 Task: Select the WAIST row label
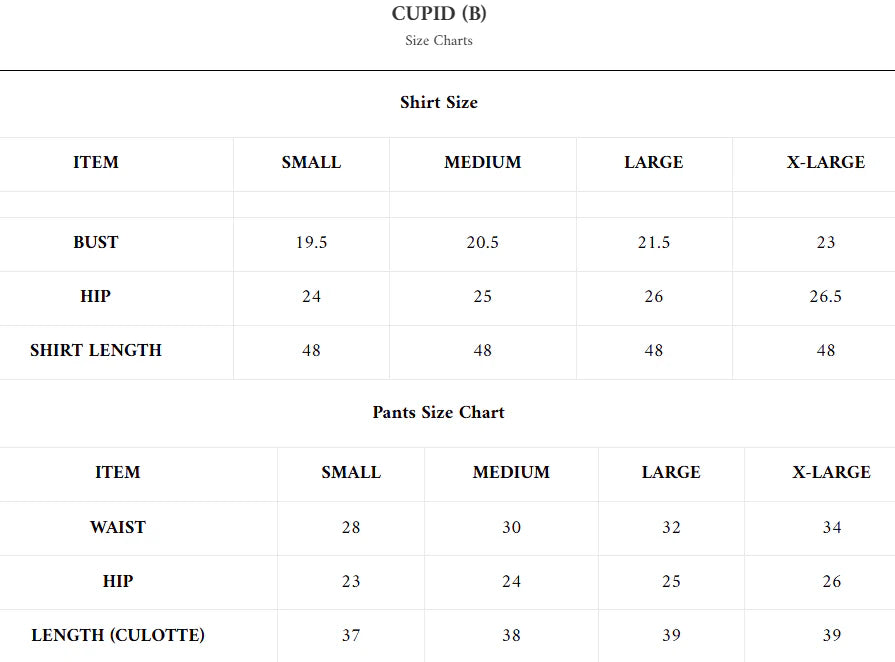118,527
